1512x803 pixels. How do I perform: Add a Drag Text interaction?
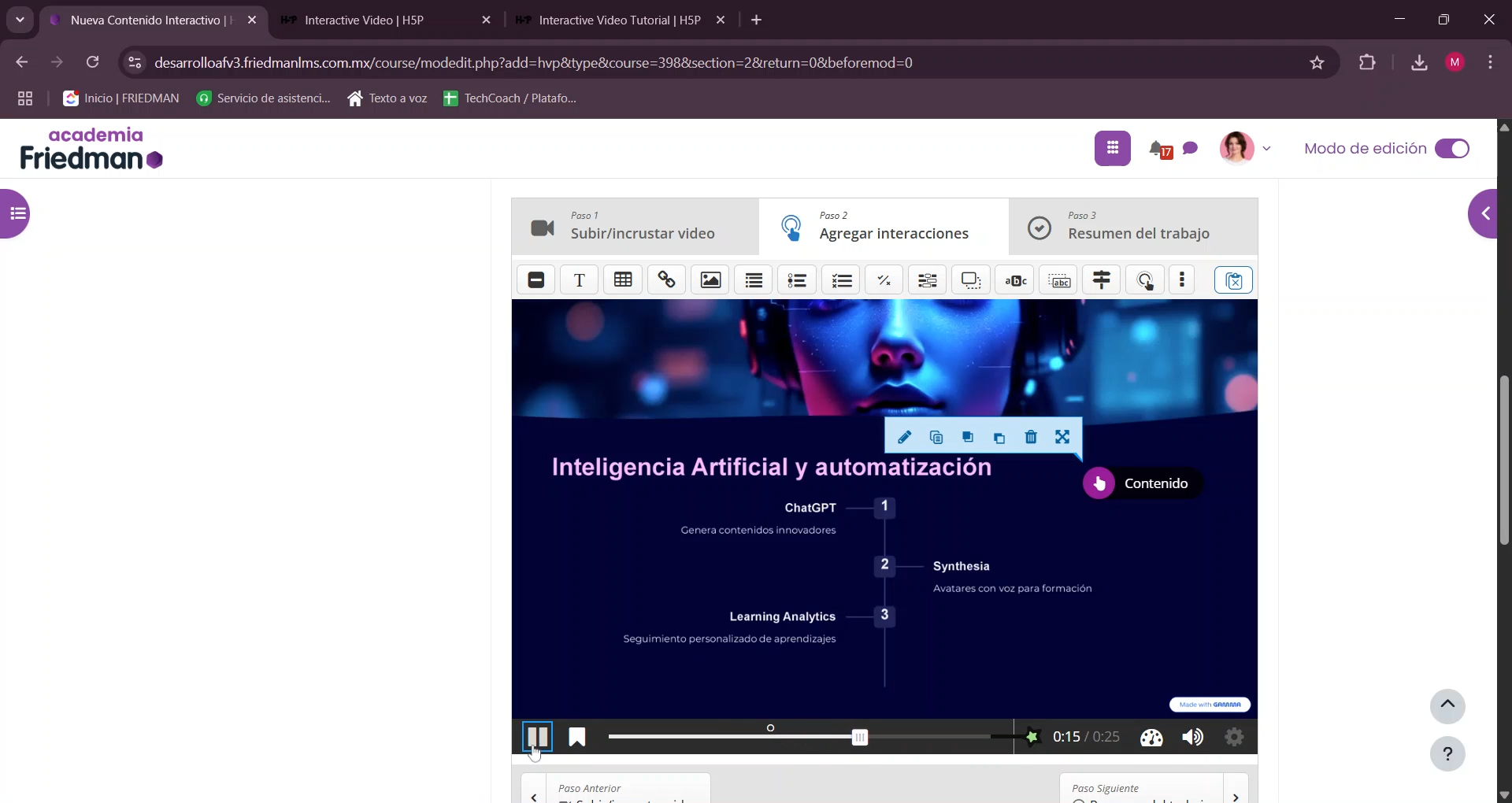[1059, 280]
